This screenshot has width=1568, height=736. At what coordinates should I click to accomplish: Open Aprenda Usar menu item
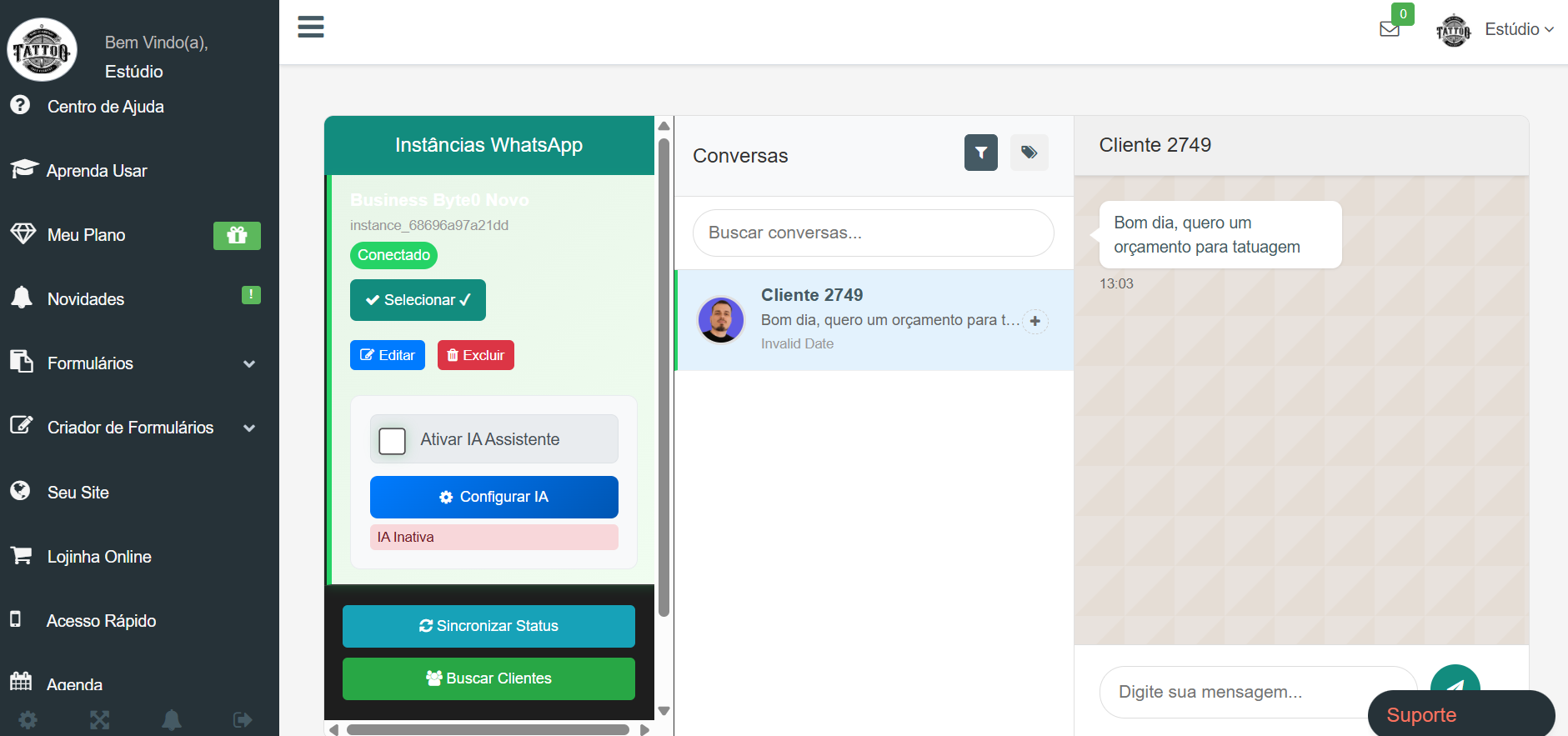coord(97,171)
